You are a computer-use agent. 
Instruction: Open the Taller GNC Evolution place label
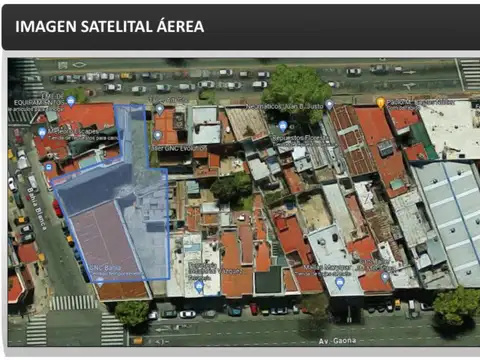pyautogui.click(x=179, y=148)
